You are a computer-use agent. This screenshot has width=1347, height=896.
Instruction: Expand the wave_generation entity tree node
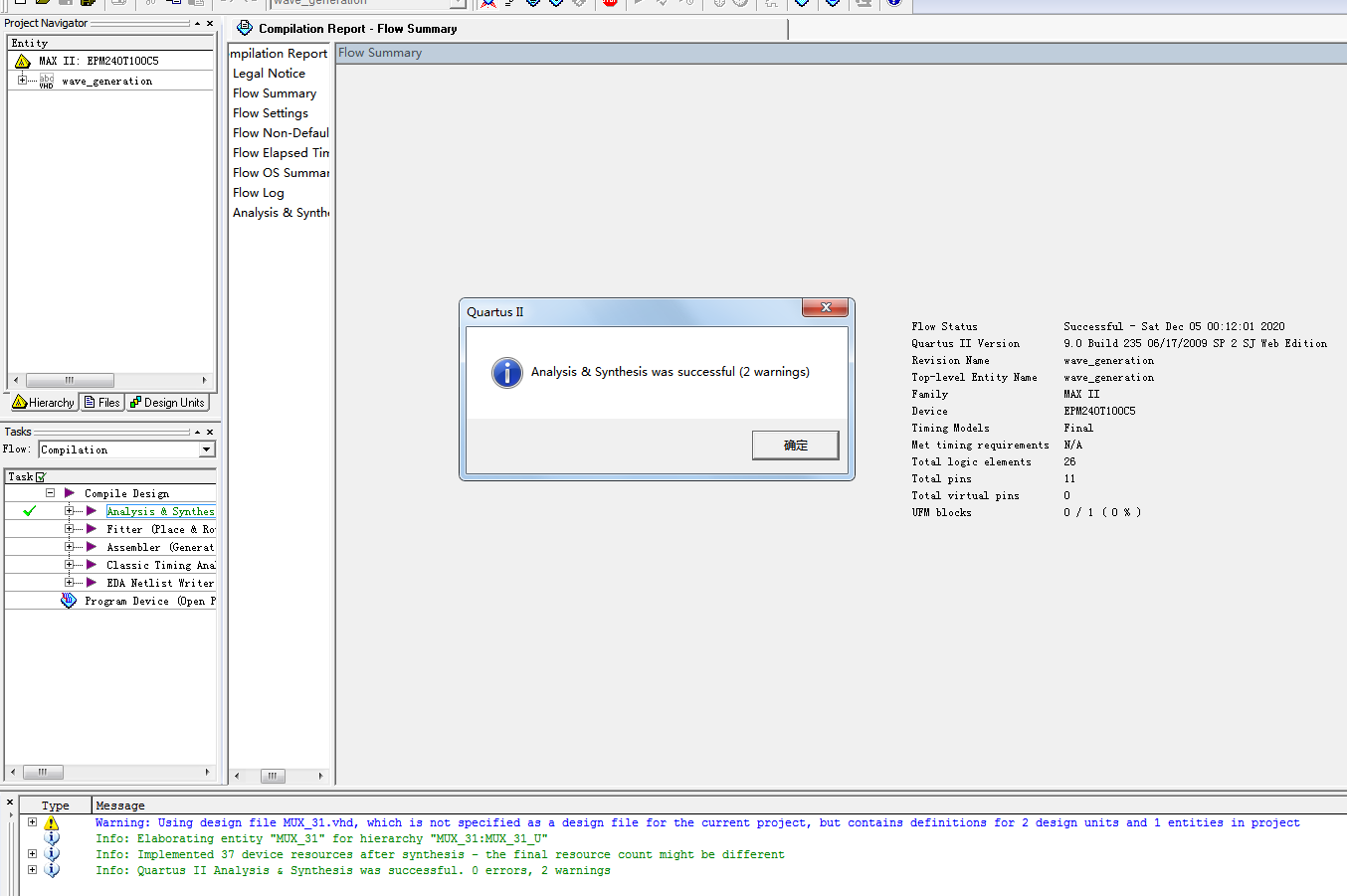(22, 81)
